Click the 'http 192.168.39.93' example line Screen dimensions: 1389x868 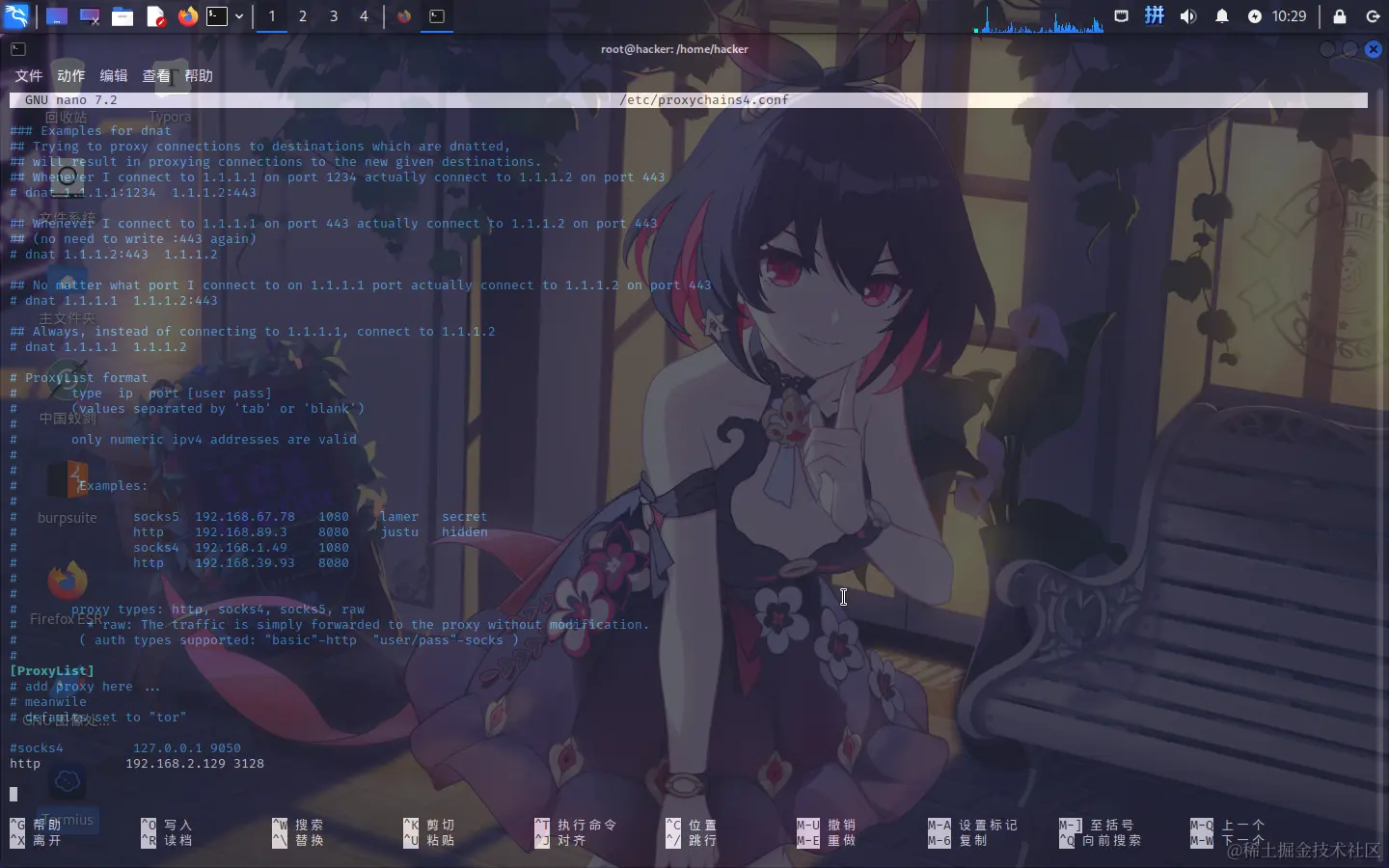[179, 563]
